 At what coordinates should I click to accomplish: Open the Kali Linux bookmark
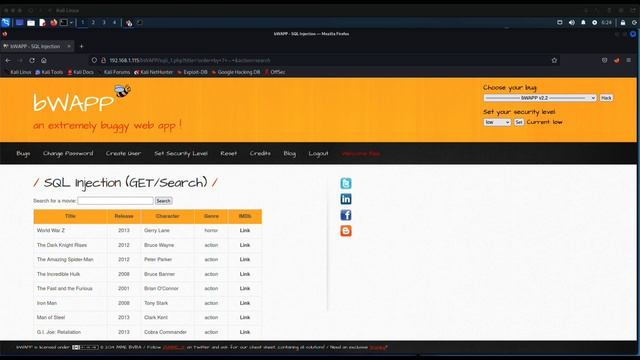(x=18, y=72)
